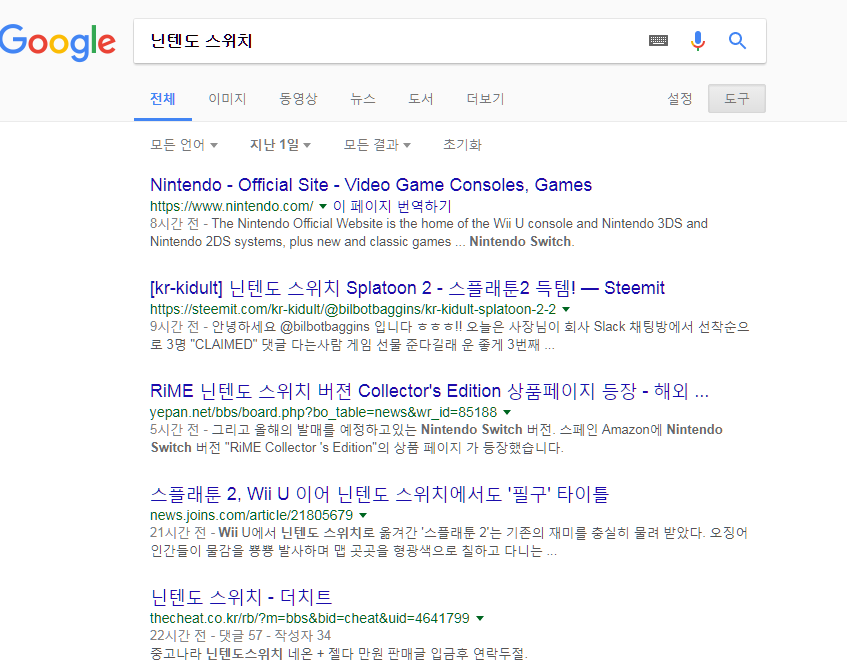Click snippet text '22시간 전 - 댓글 57 - 작성자 34'

[x=240, y=636]
